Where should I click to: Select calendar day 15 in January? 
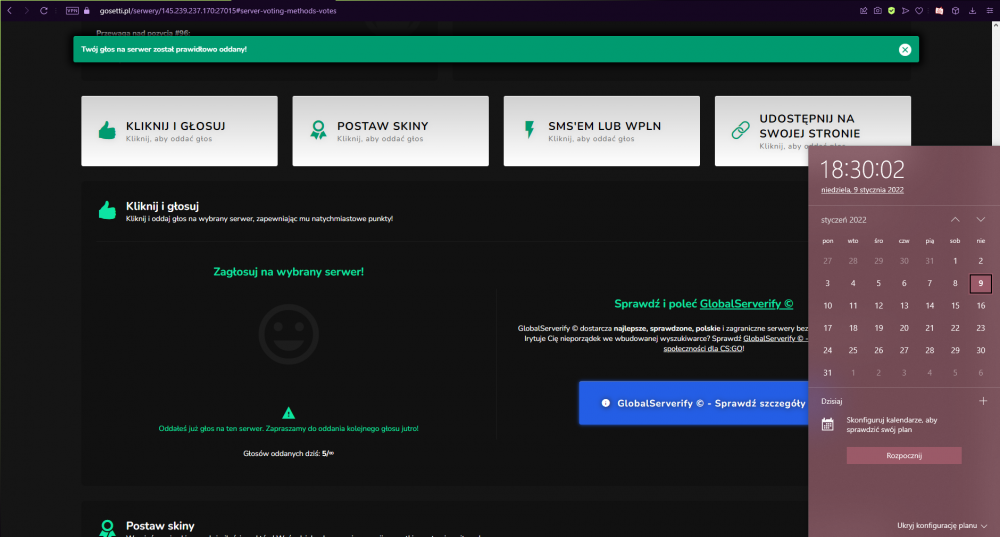(955, 305)
